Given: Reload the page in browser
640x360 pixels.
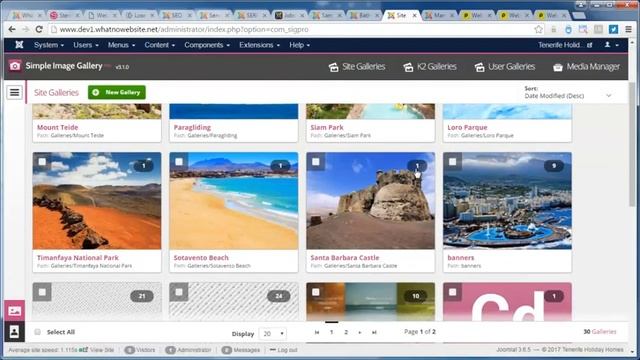Looking at the screenshot, I should tap(39, 29).
